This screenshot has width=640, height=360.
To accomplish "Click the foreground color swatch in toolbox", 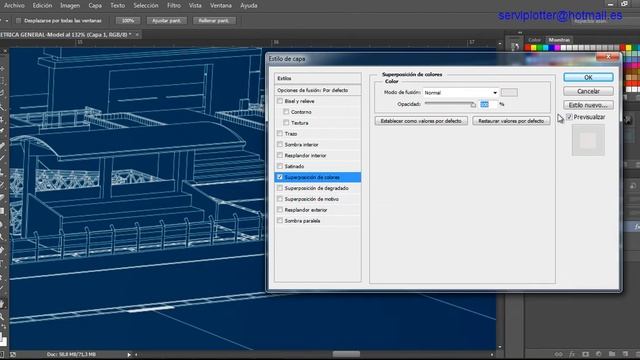I will [x=1, y=338].
